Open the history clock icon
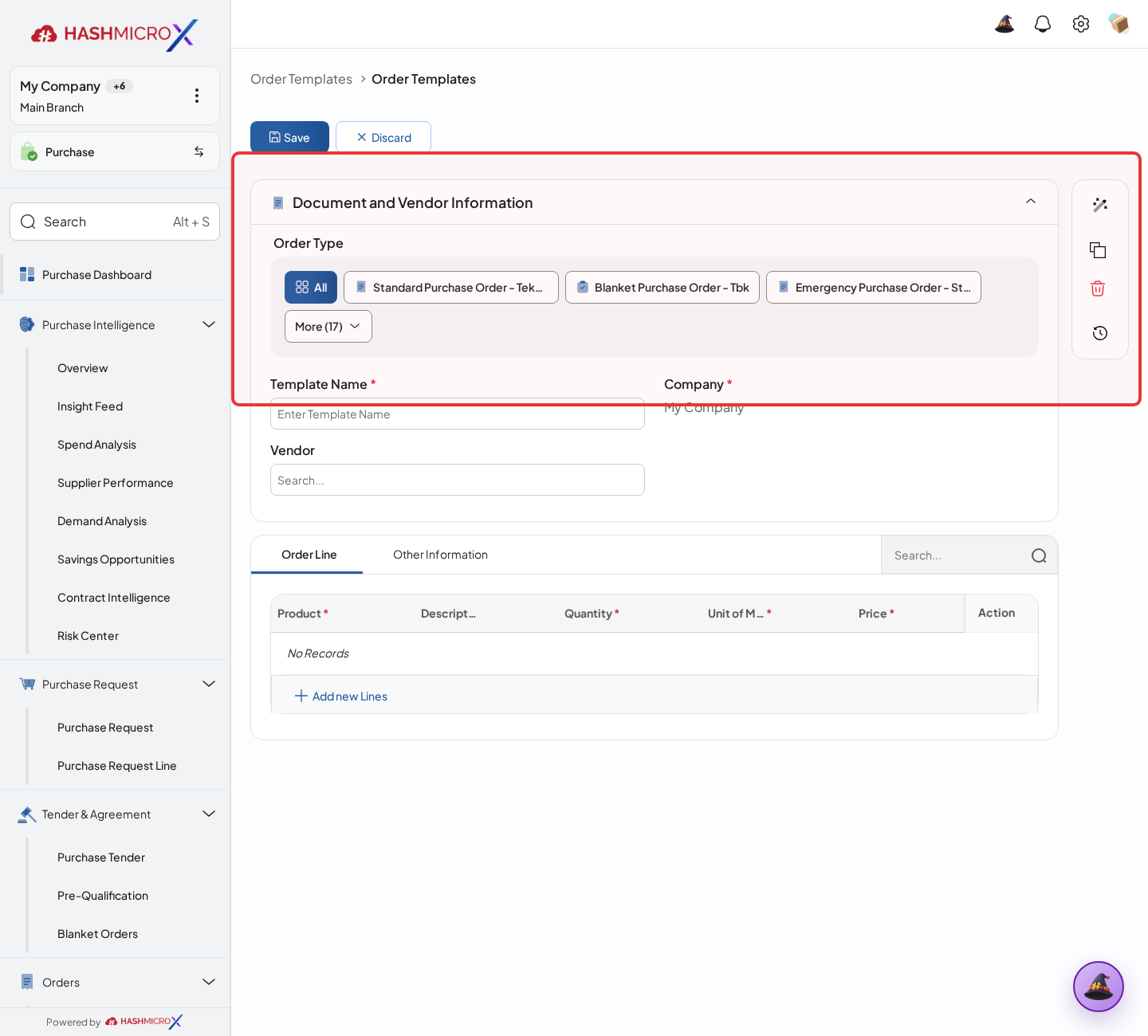This screenshot has width=1148, height=1036. (1100, 333)
